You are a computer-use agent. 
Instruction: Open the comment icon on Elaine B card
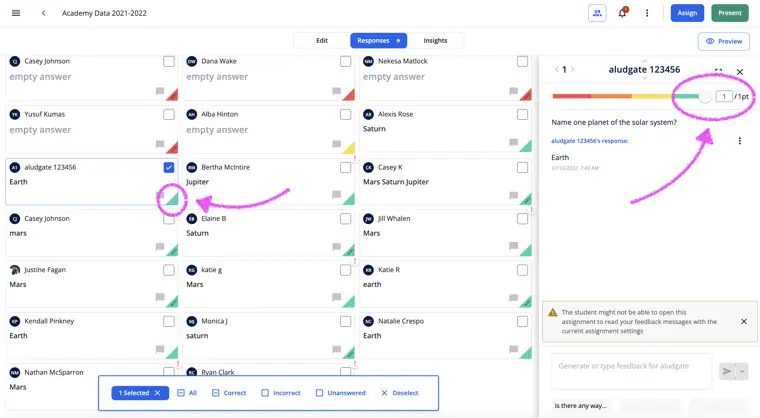tap(336, 246)
